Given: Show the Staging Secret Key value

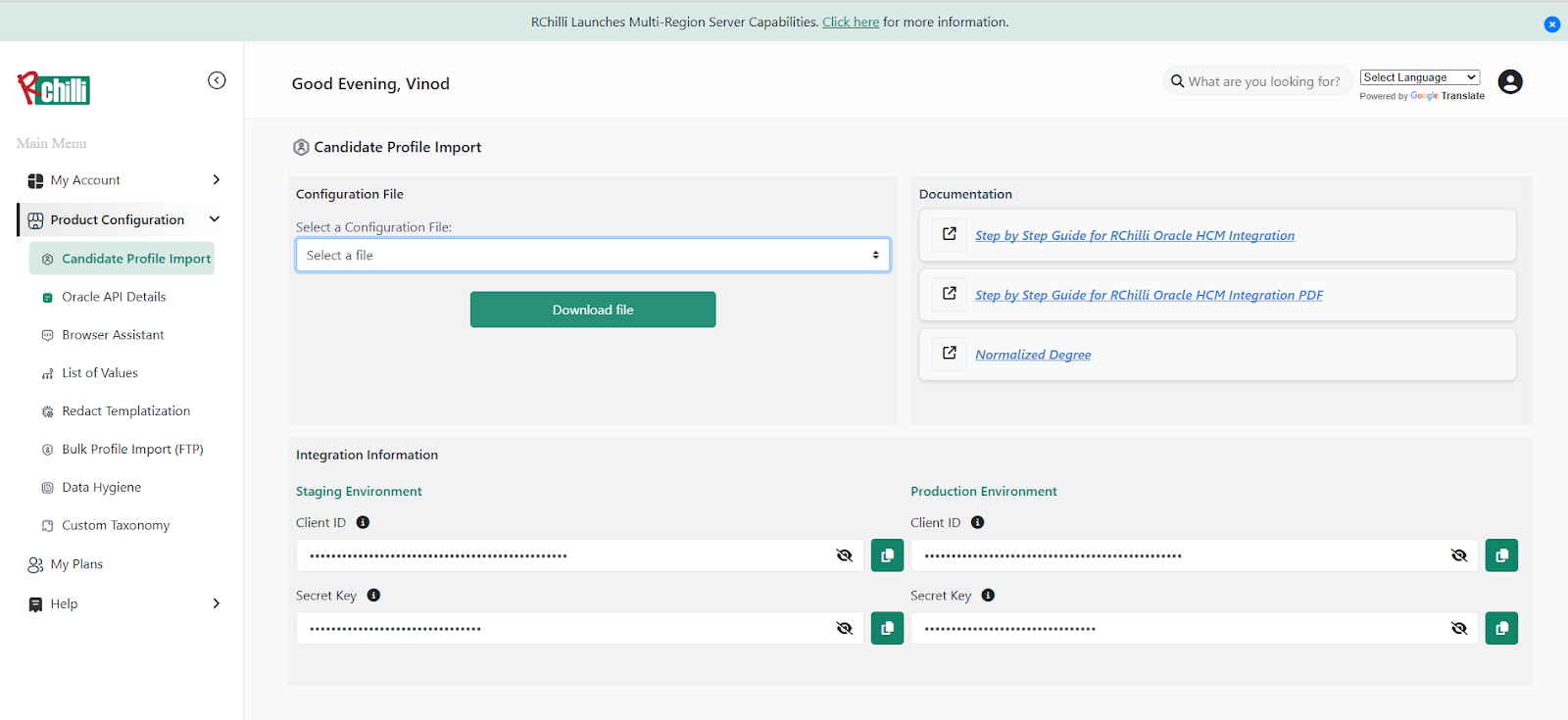Looking at the screenshot, I should 844,628.
